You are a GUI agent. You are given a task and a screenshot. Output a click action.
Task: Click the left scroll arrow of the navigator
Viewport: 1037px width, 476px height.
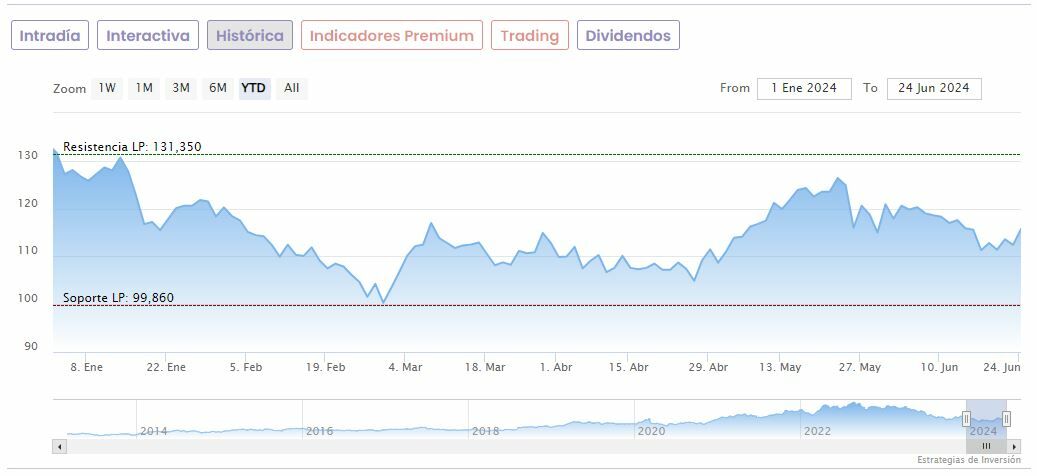click(x=58, y=446)
